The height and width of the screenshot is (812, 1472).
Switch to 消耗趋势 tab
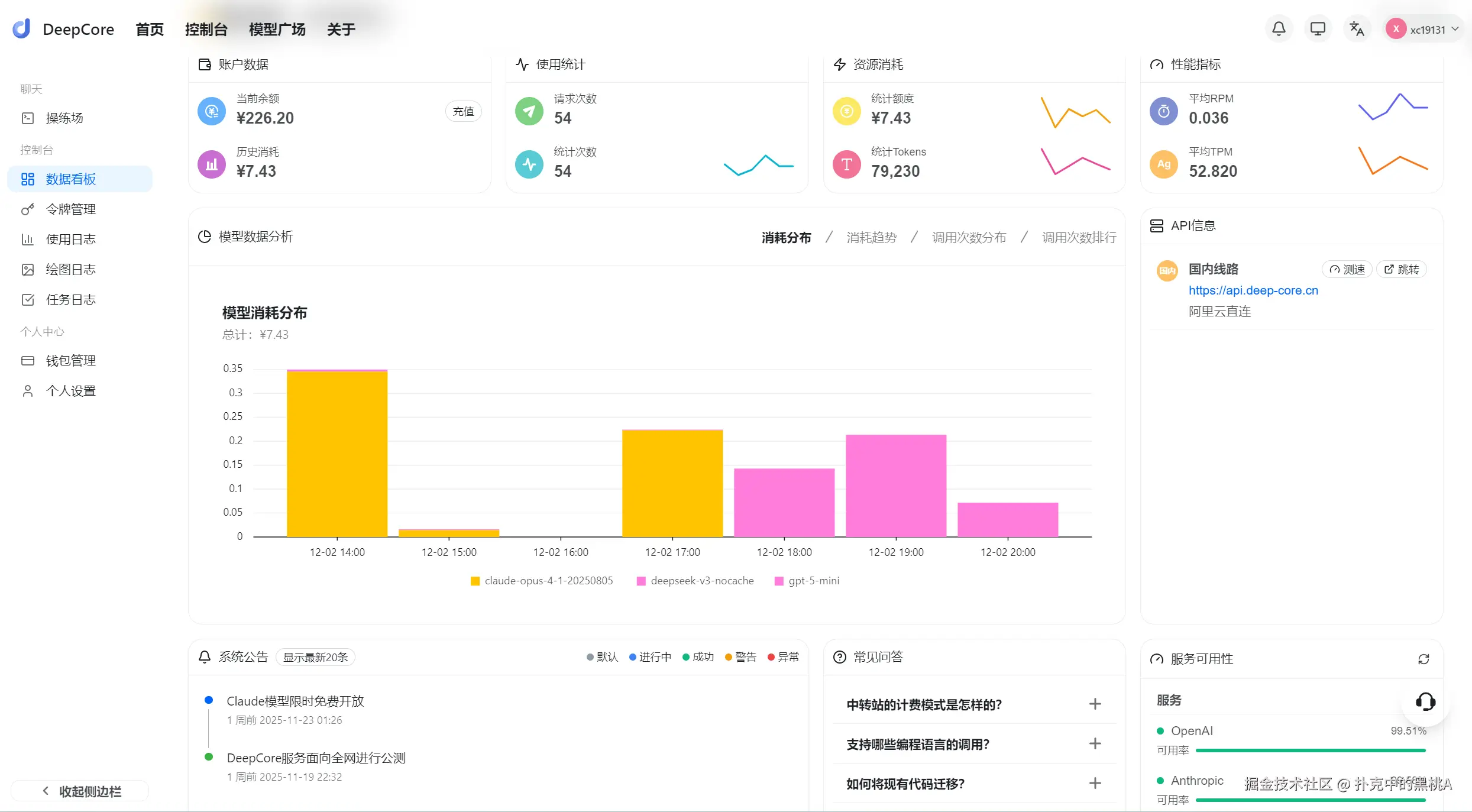tap(871, 238)
